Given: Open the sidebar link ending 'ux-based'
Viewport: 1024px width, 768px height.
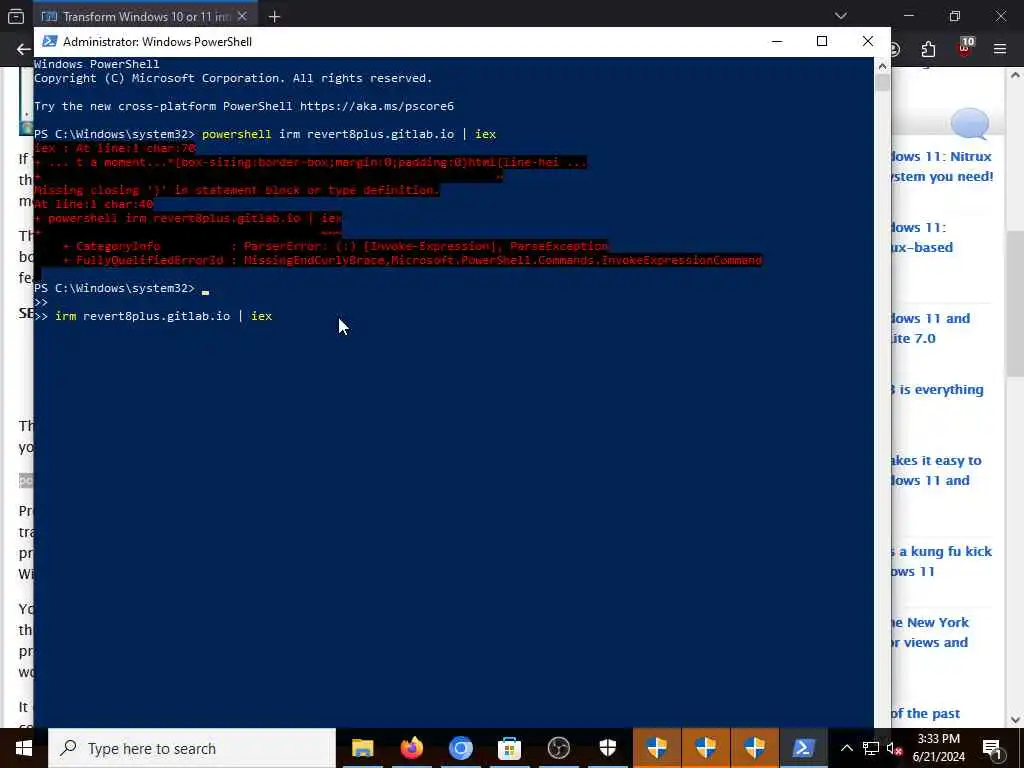Looking at the screenshot, I should click(x=921, y=237).
